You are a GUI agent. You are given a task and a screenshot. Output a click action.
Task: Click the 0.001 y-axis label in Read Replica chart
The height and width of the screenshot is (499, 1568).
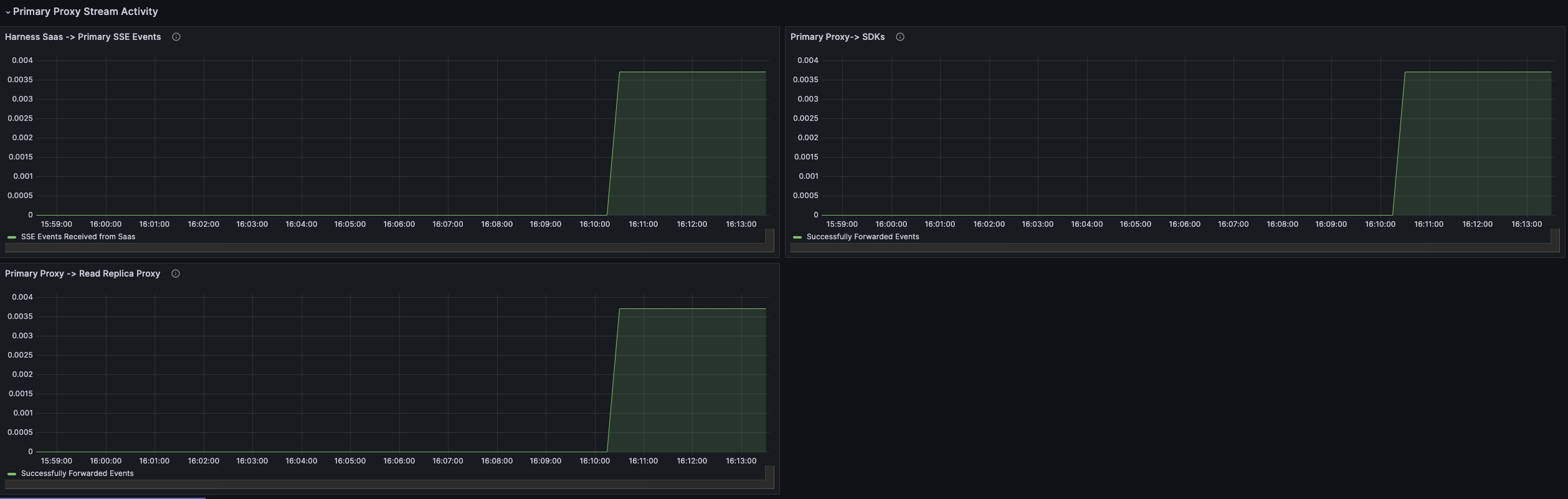point(23,413)
